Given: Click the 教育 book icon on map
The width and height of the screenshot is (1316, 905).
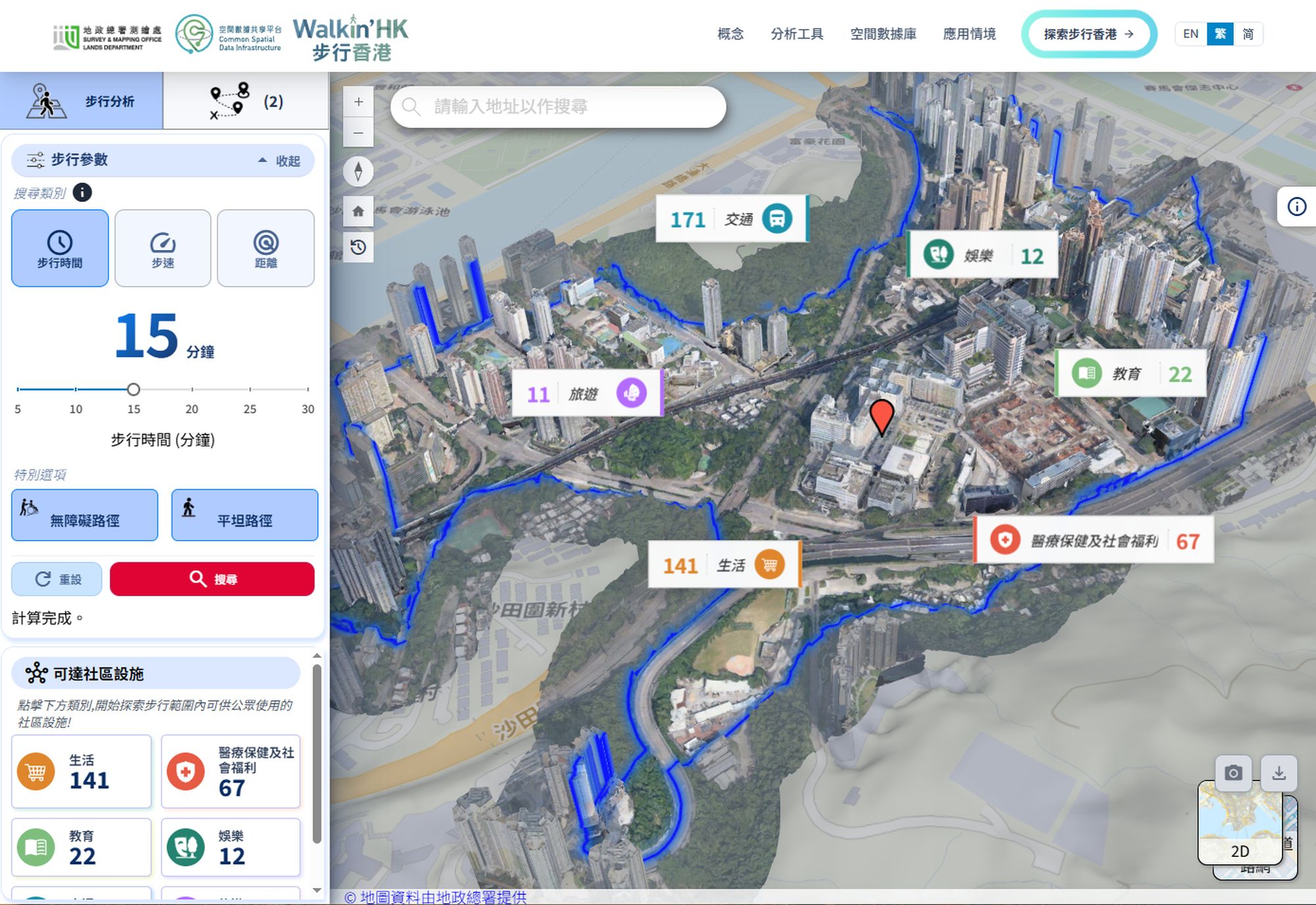Looking at the screenshot, I should (x=1087, y=373).
